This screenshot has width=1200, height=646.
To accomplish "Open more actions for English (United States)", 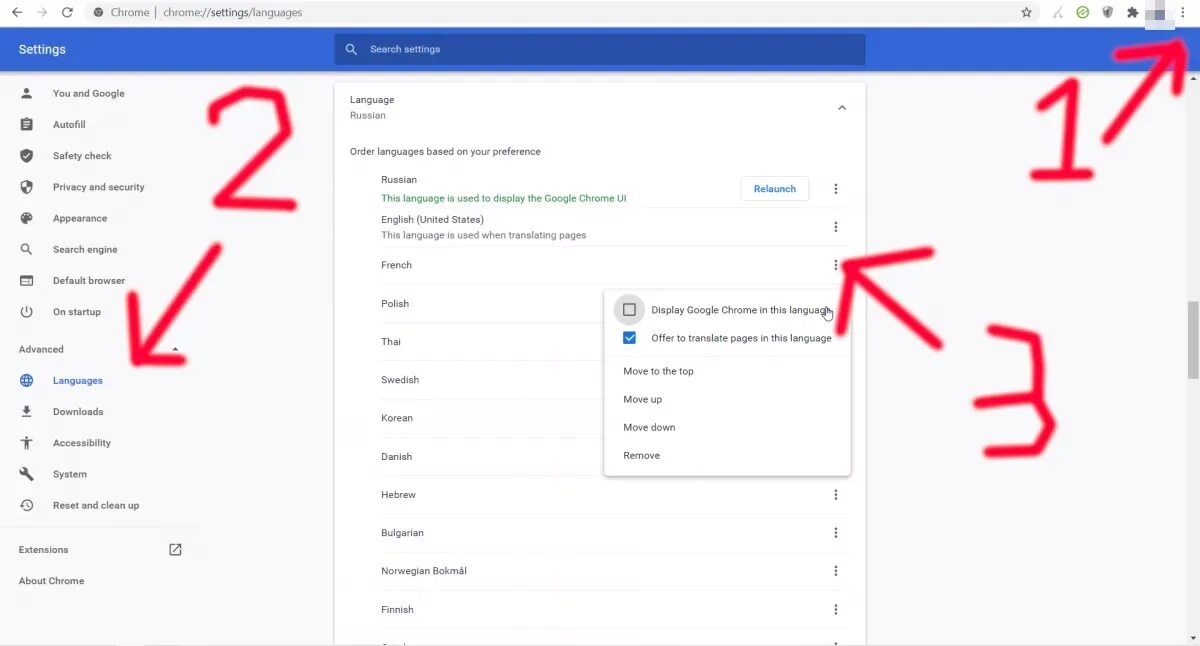I will click(836, 227).
